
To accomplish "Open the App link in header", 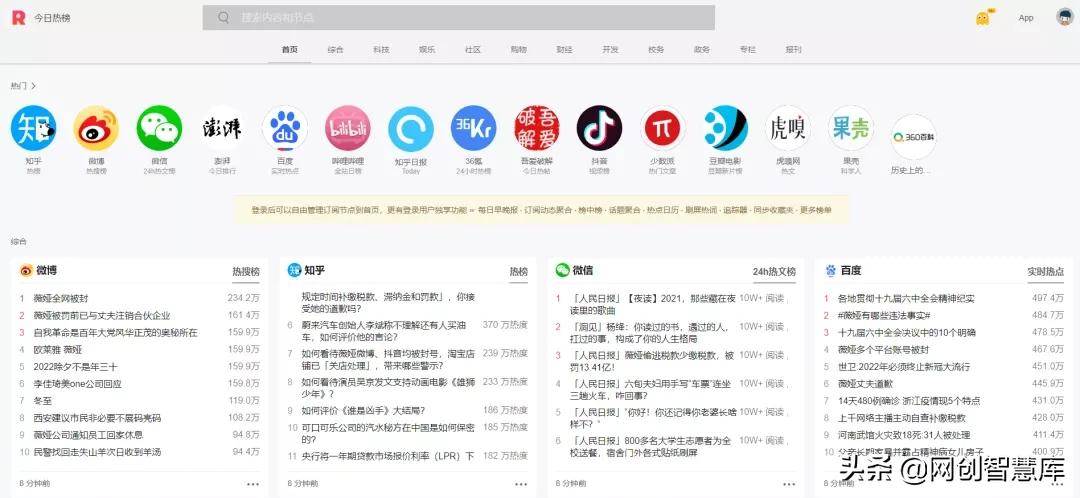I will 1026,18.
